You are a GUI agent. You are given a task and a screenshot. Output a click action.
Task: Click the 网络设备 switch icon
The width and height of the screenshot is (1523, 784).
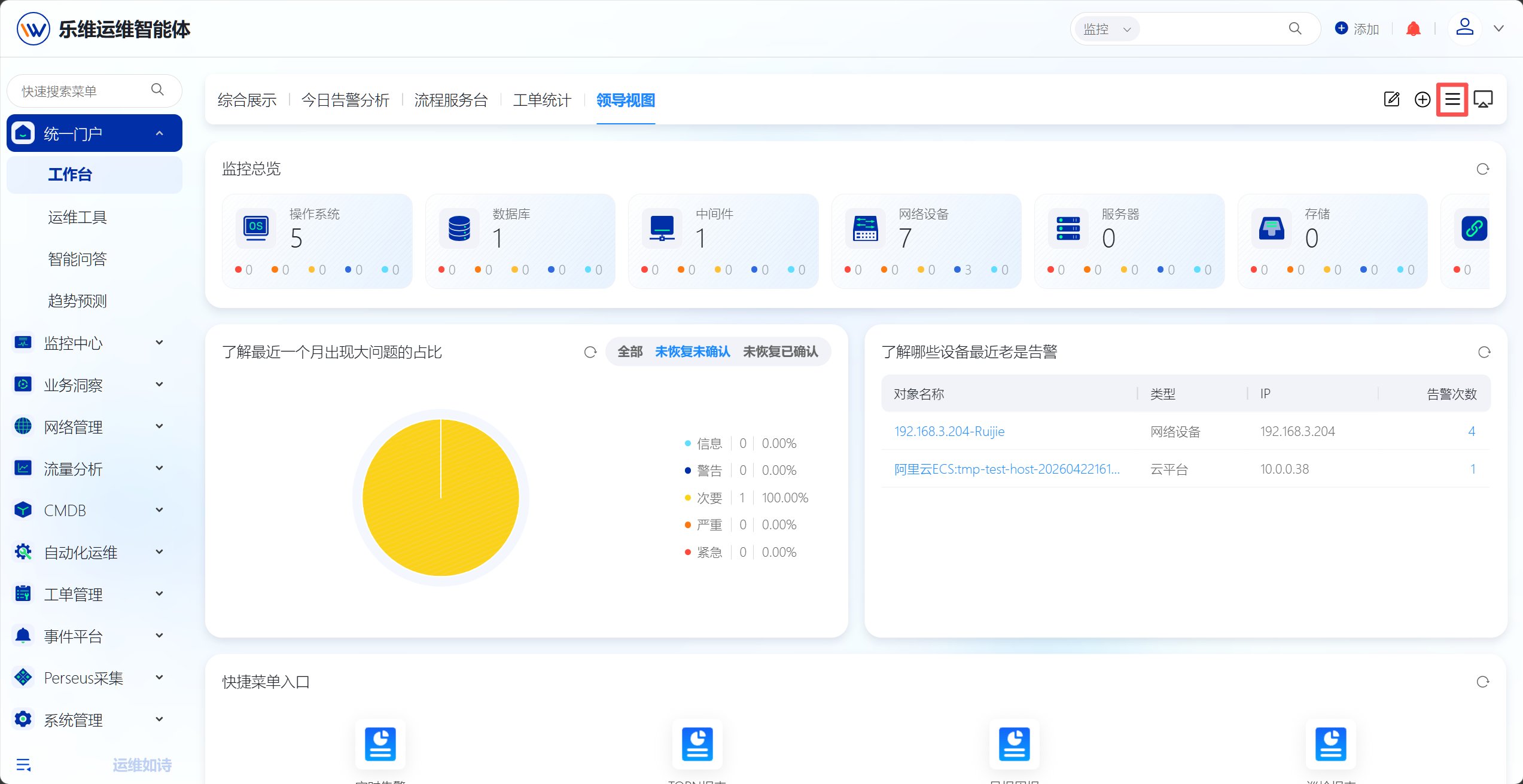[865, 228]
